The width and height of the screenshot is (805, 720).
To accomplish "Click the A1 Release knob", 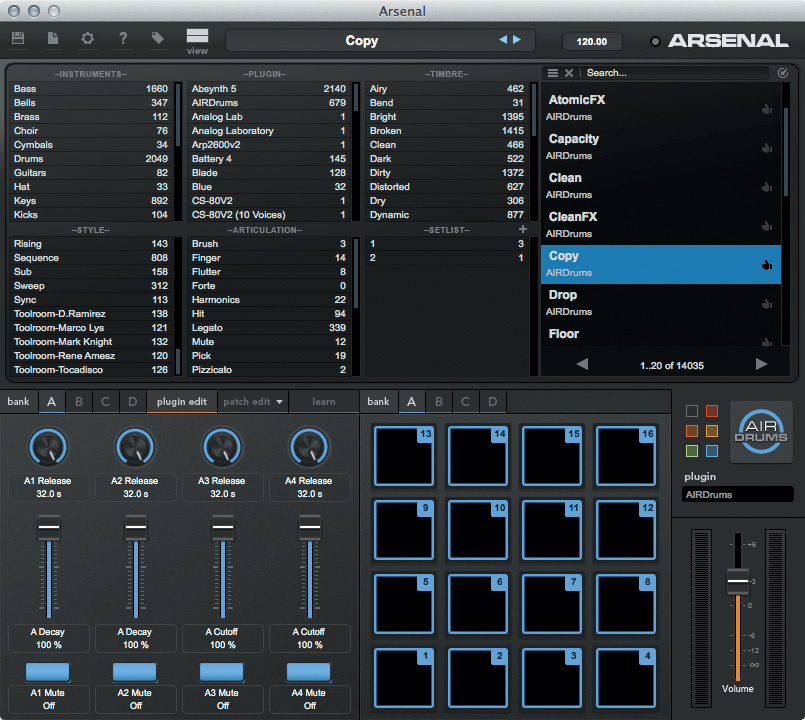I will pyautogui.click(x=48, y=447).
